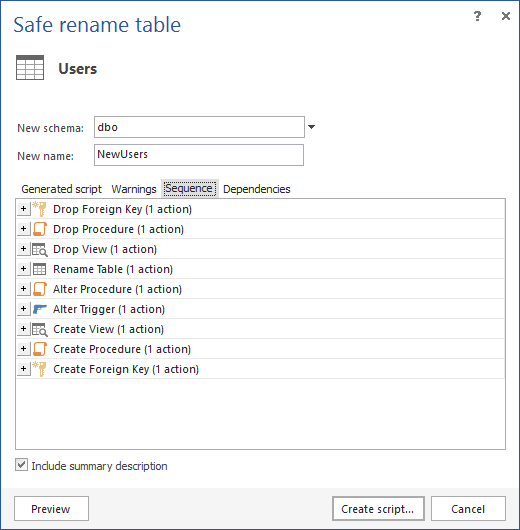Screen dimensions: 520x530
Task: Click the Rename Table grid icon
Action: [39, 269]
